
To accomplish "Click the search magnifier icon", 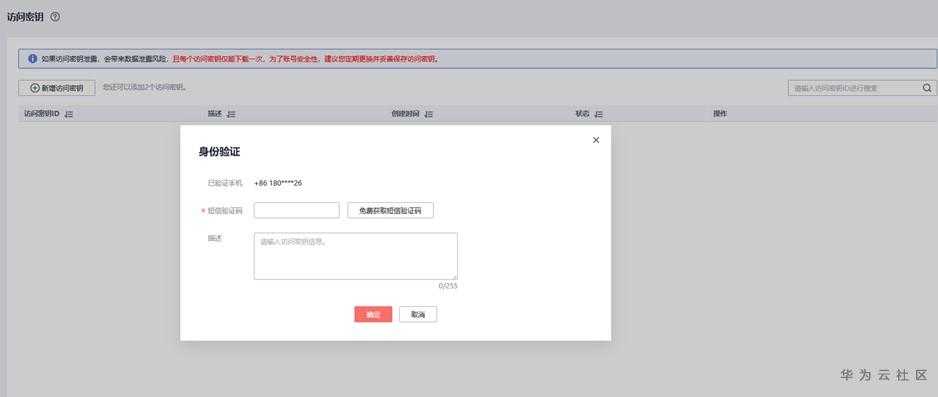I will (x=927, y=88).
